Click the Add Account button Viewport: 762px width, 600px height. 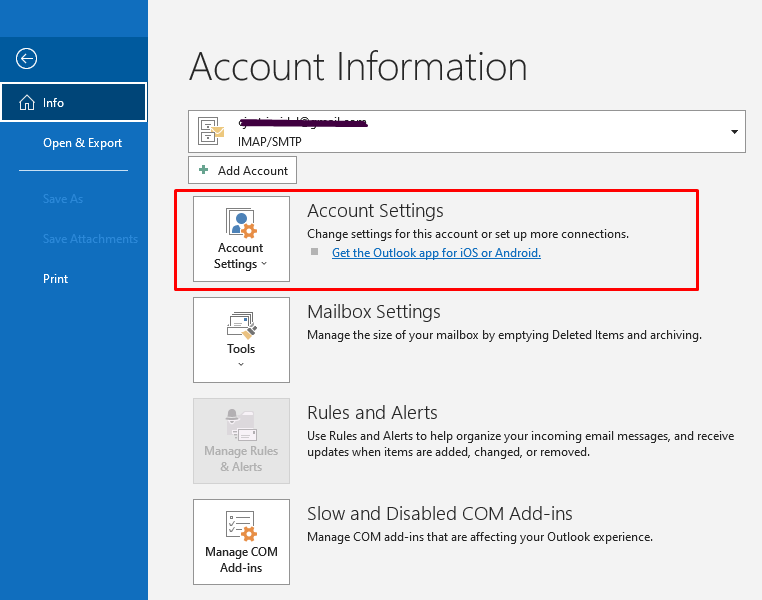click(x=242, y=170)
